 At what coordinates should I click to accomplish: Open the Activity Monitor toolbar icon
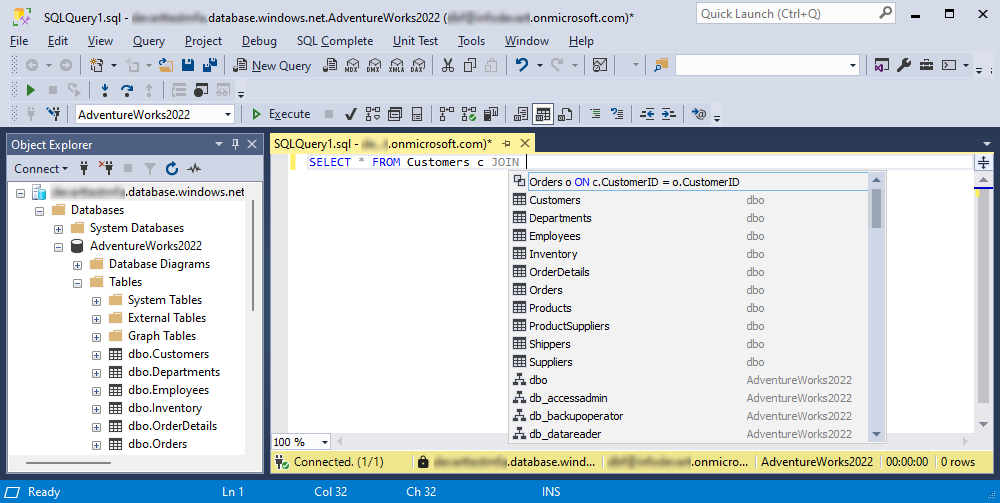coord(599,65)
